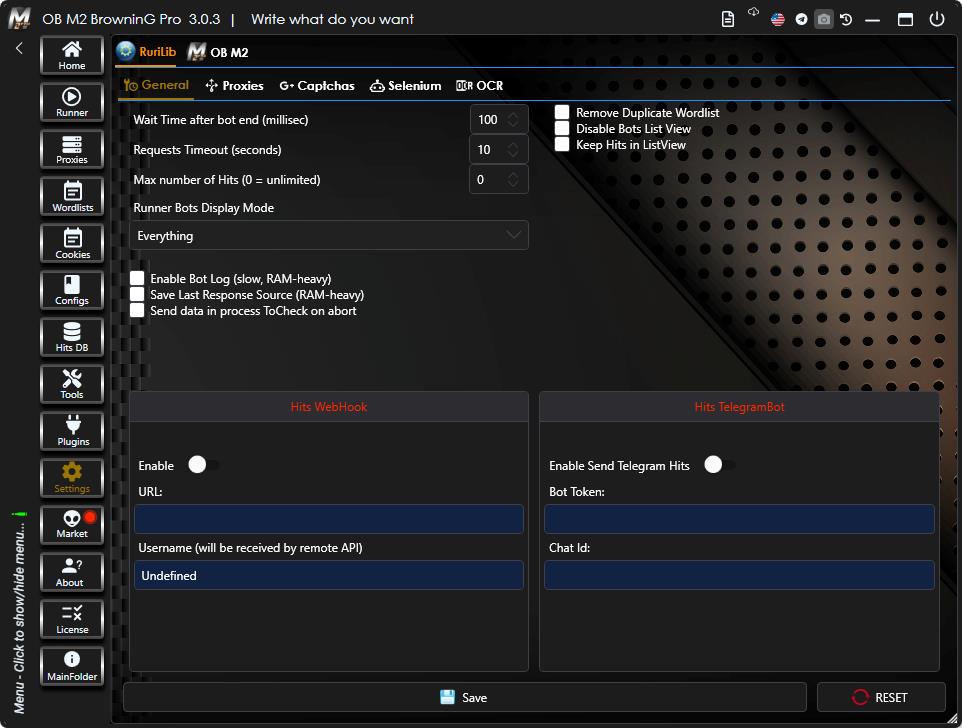962x728 pixels.
Task: Click into the WebHook URL field
Action: tap(329, 519)
